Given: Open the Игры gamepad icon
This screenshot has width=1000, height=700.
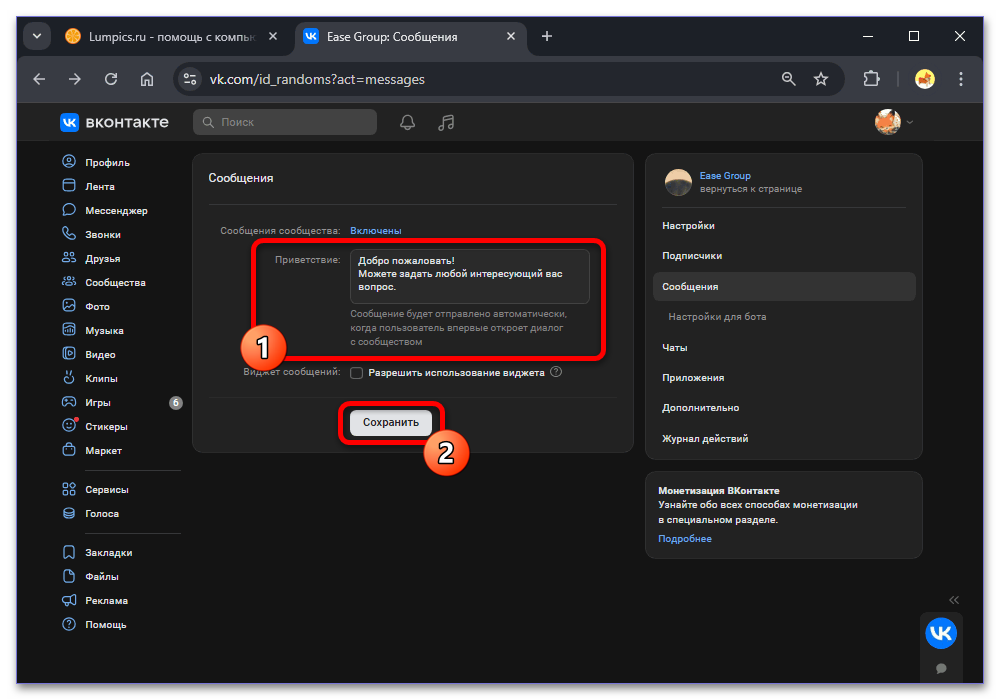Looking at the screenshot, I should point(69,402).
